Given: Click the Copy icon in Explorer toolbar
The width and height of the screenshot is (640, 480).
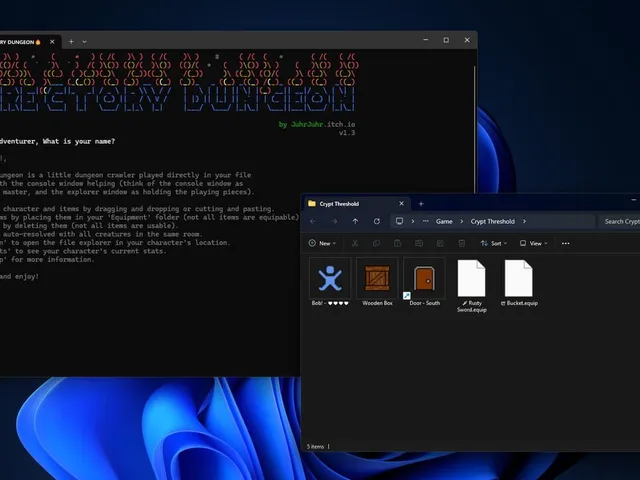Looking at the screenshot, I should 376,243.
